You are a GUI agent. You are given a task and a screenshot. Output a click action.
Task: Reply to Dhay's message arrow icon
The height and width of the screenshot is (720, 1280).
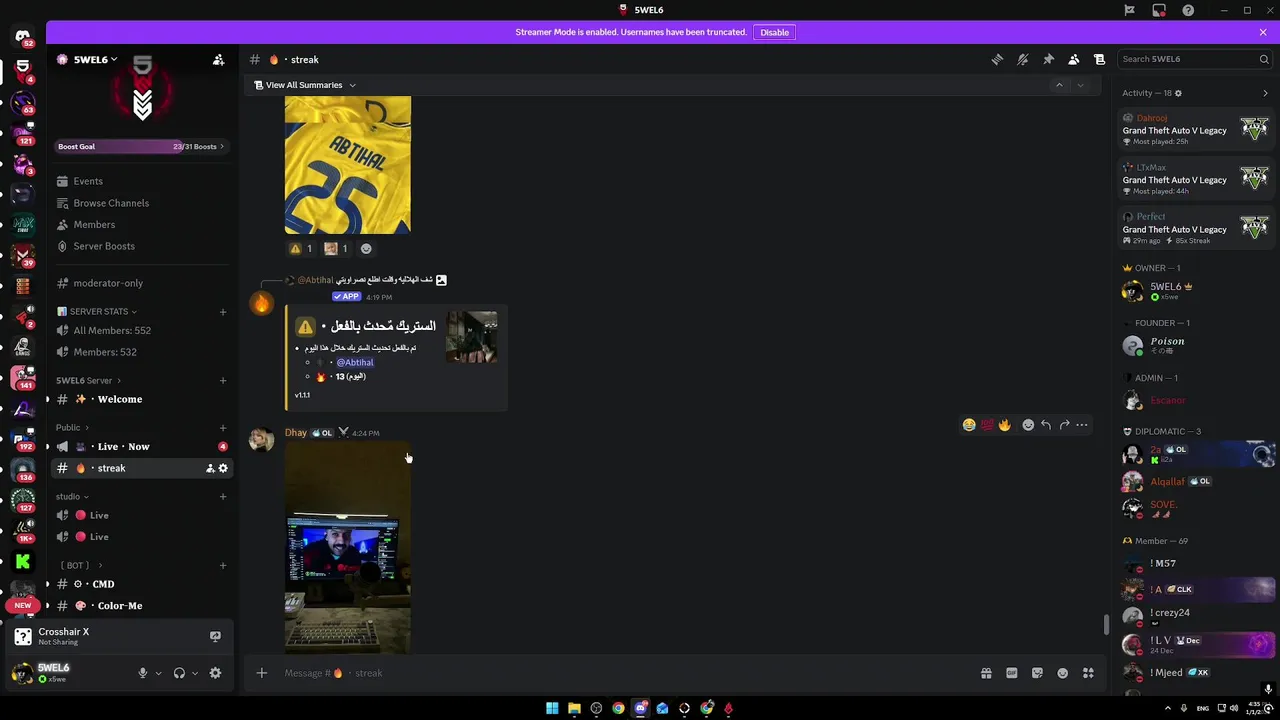(x=1046, y=425)
